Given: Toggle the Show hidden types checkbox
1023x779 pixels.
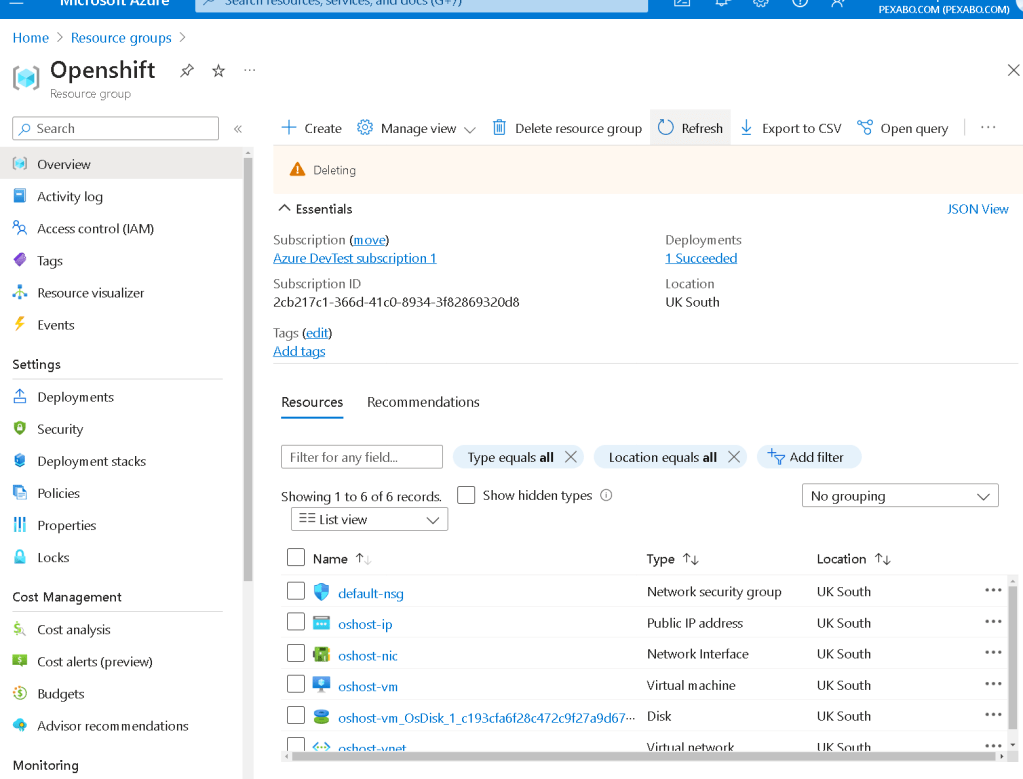Looking at the screenshot, I should [x=466, y=495].
